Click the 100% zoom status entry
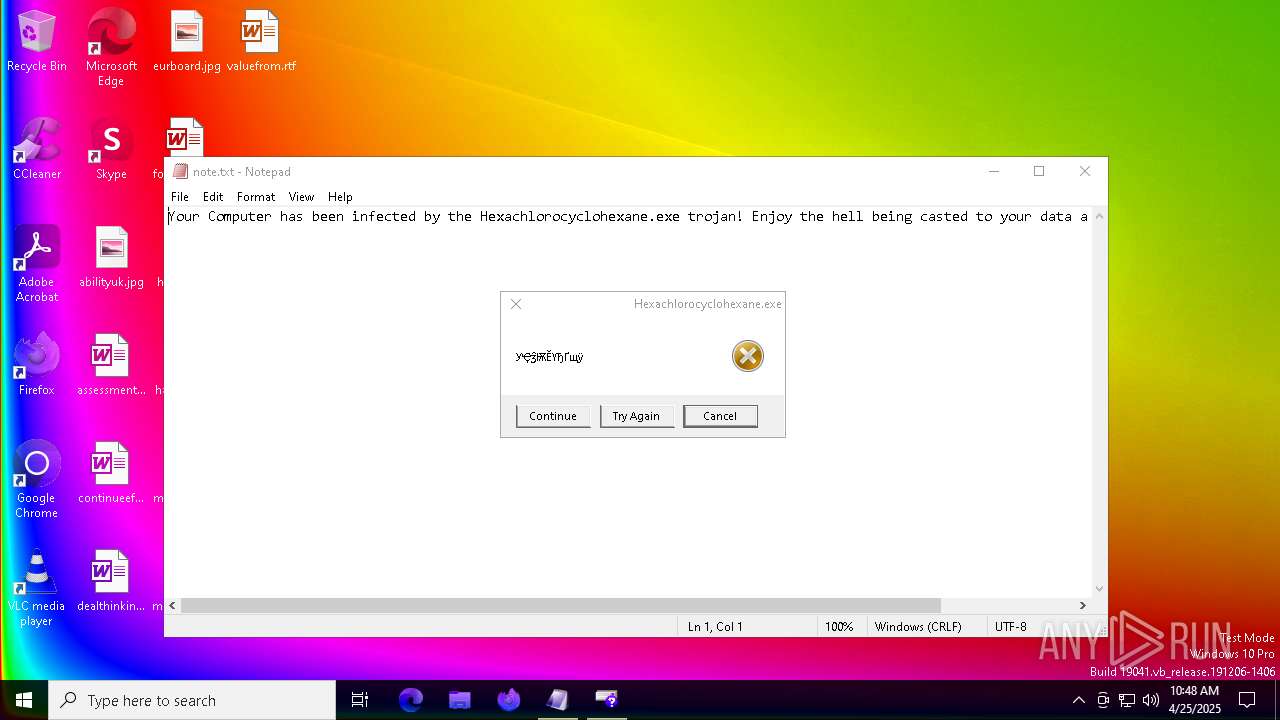This screenshot has width=1280, height=720. pyautogui.click(x=839, y=627)
